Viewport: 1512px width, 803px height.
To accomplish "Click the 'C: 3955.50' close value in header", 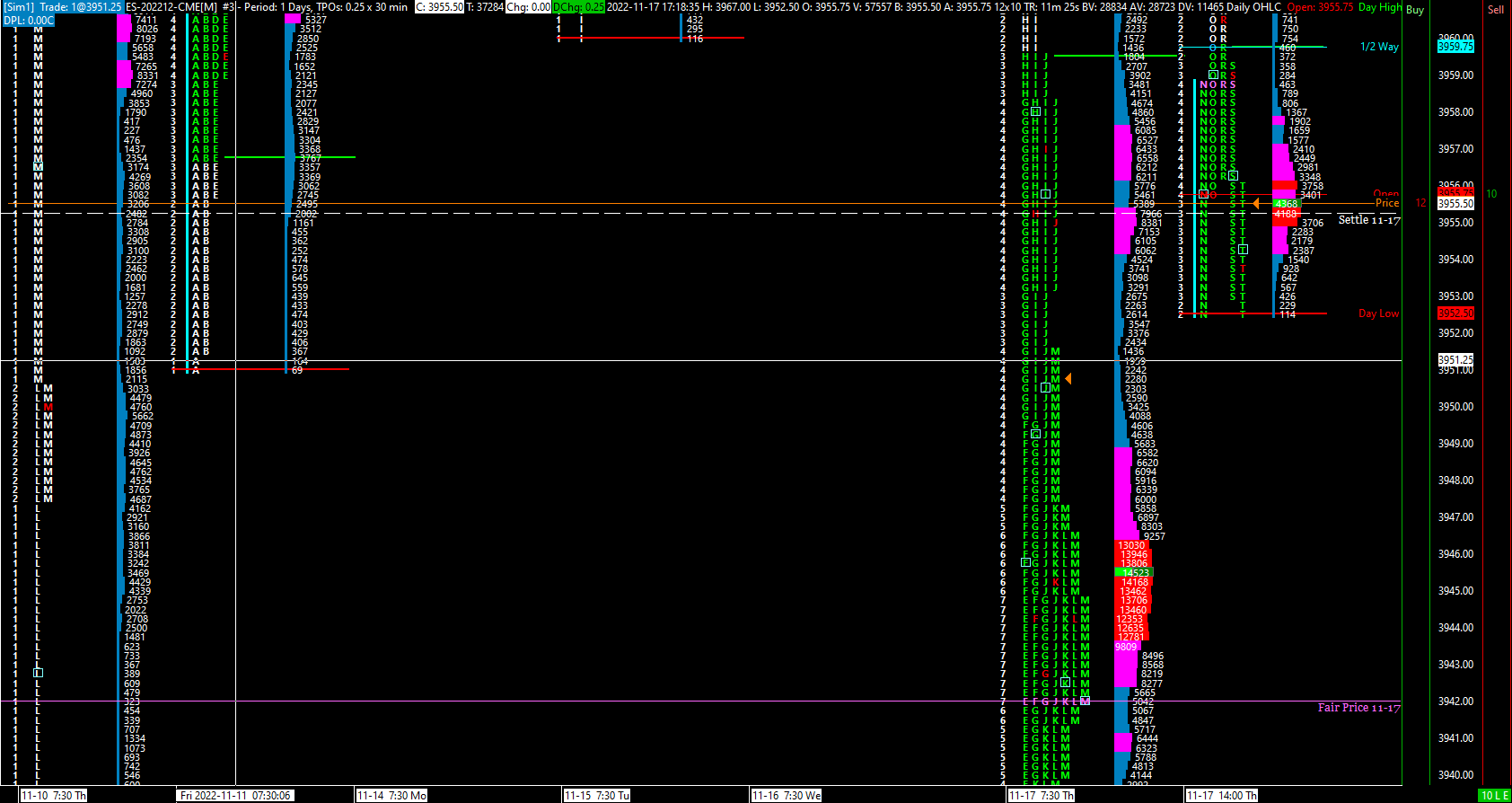I will click(x=439, y=7).
